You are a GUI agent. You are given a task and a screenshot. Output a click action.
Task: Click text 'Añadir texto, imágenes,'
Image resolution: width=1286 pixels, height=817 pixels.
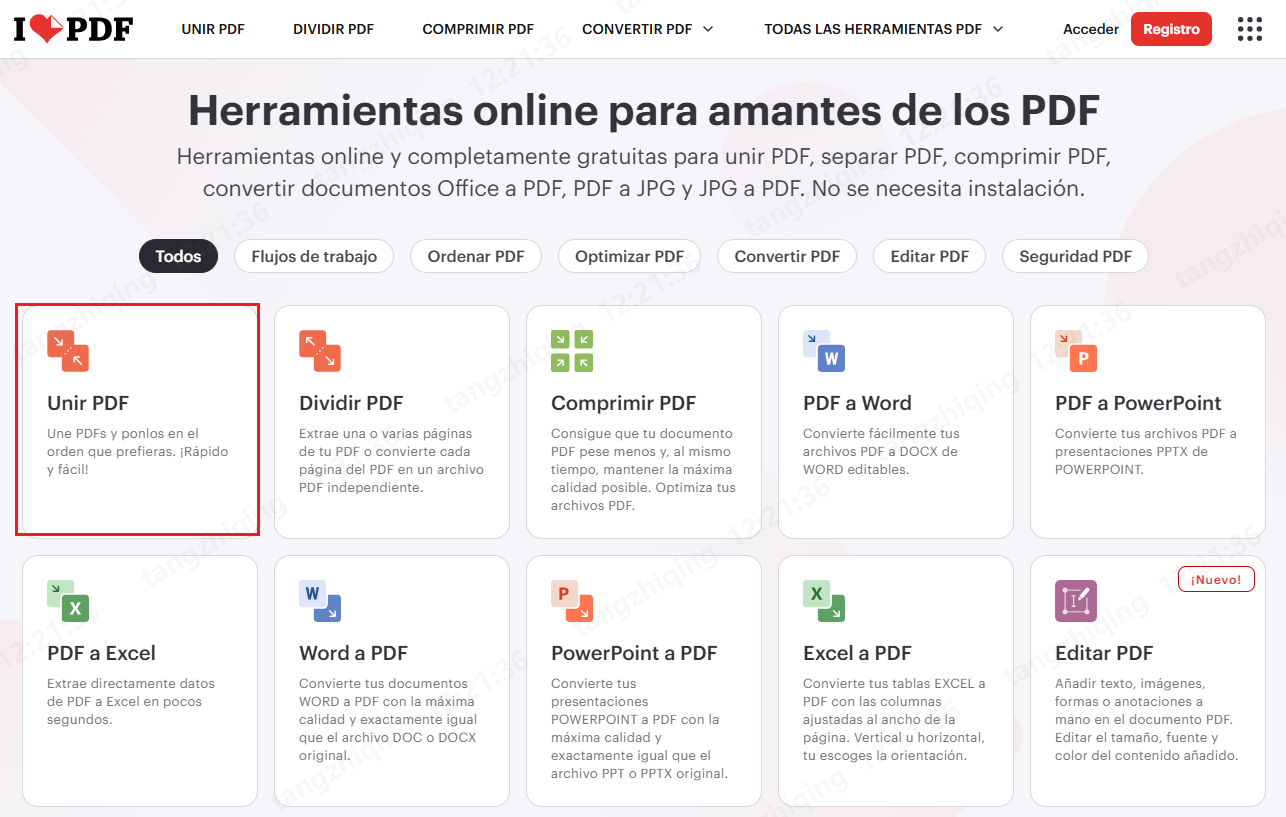(1130, 684)
